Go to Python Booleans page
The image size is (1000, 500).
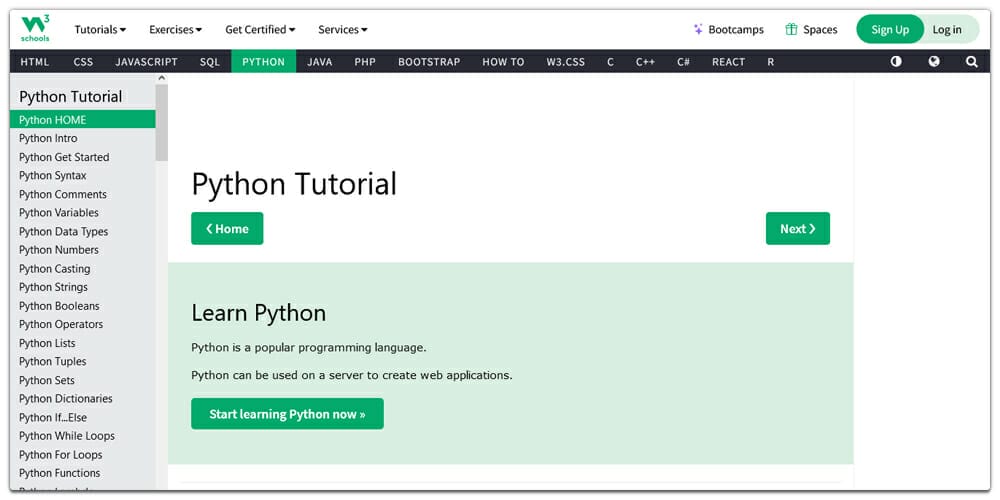click(82, 305)
